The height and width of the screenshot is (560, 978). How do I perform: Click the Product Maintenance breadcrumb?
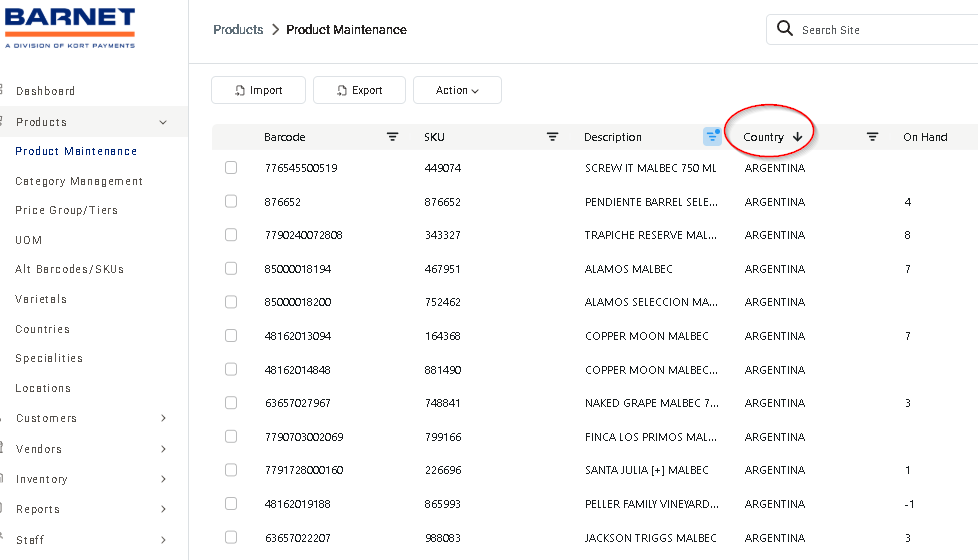point(346,29)
